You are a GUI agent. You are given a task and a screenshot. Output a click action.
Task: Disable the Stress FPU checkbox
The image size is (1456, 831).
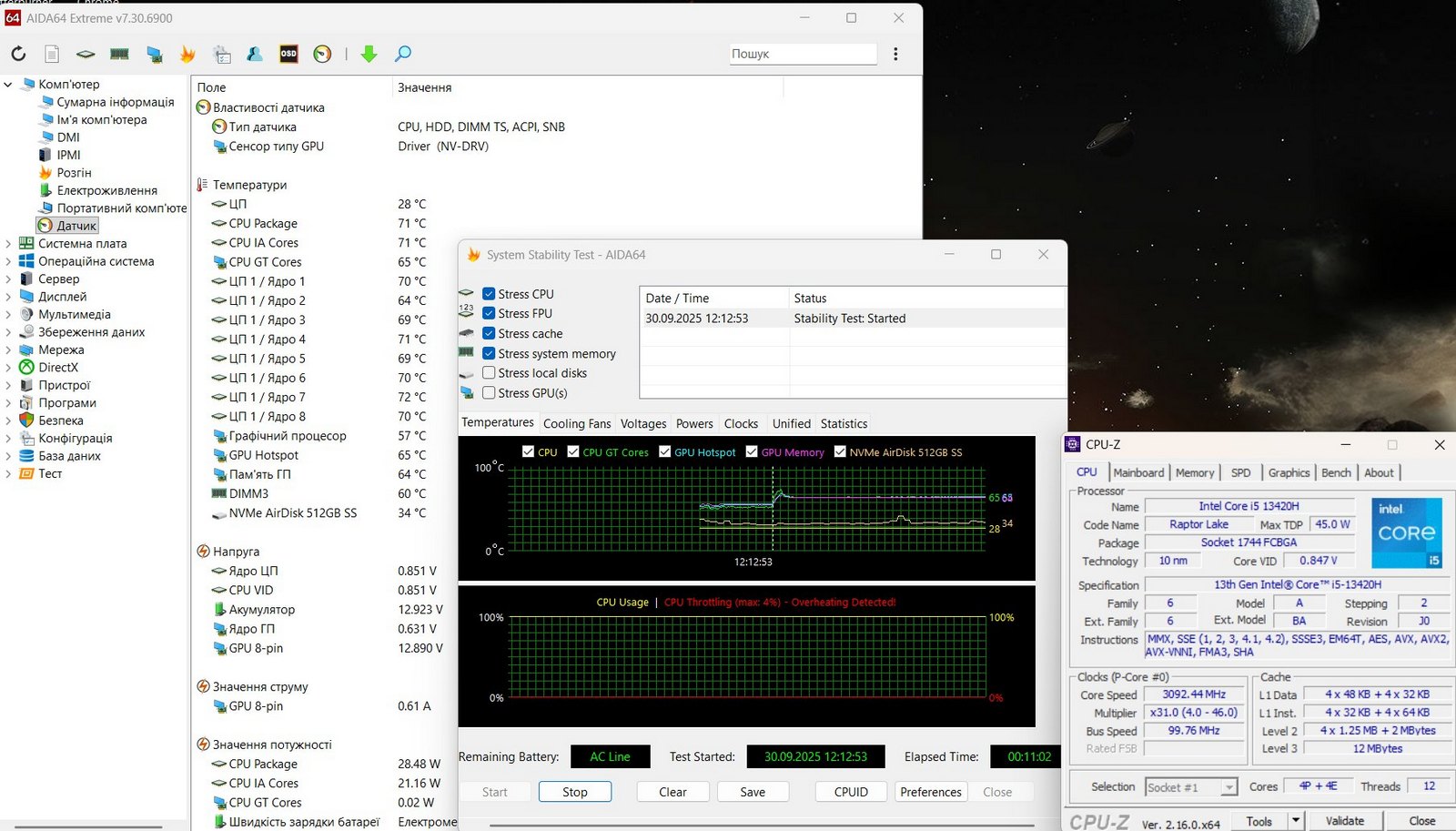[x=489, y=313]
